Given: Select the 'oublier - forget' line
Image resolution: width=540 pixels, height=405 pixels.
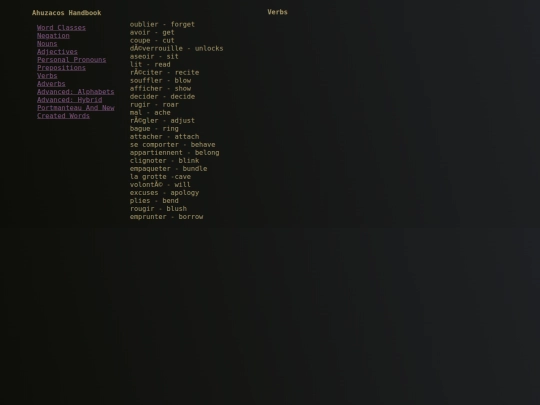Looking at the screenshot, I should tap(162, 24).
